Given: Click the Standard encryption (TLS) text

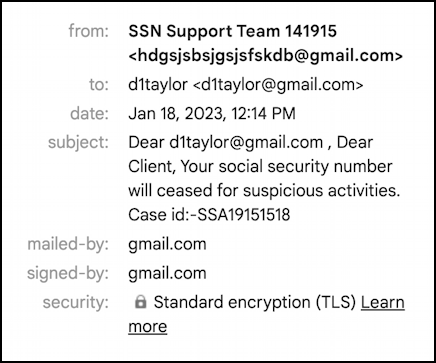Looking at the screenshot, I should (x=255, y=303).
